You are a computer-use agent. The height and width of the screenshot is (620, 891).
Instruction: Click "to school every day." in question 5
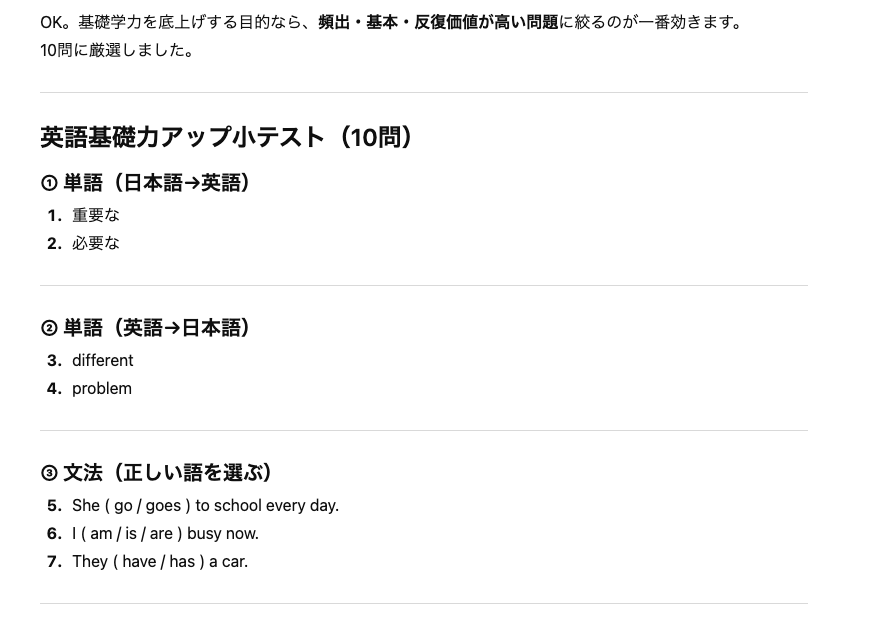[x=267, y=506]
